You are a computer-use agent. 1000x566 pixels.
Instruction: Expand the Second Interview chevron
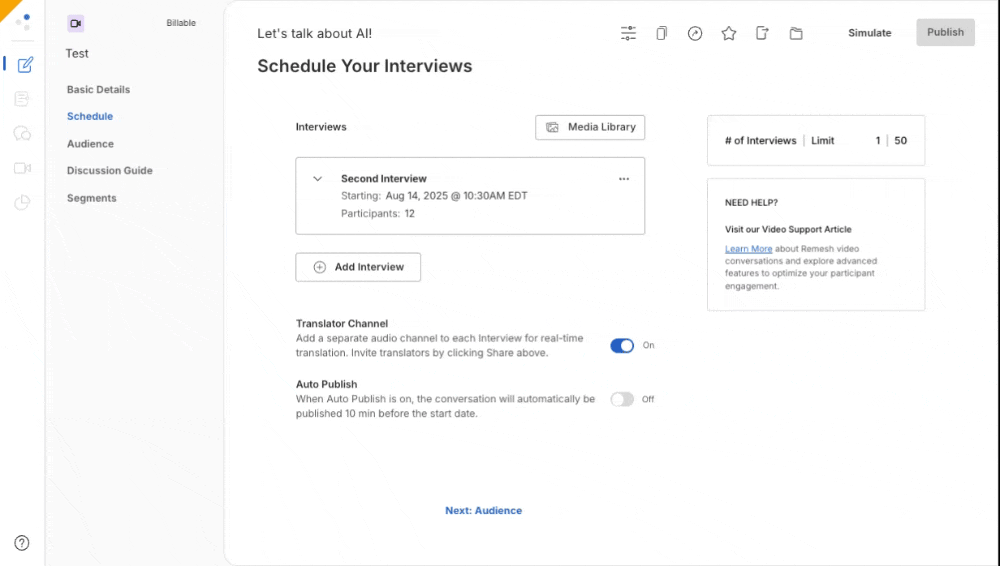pos(318,179)
